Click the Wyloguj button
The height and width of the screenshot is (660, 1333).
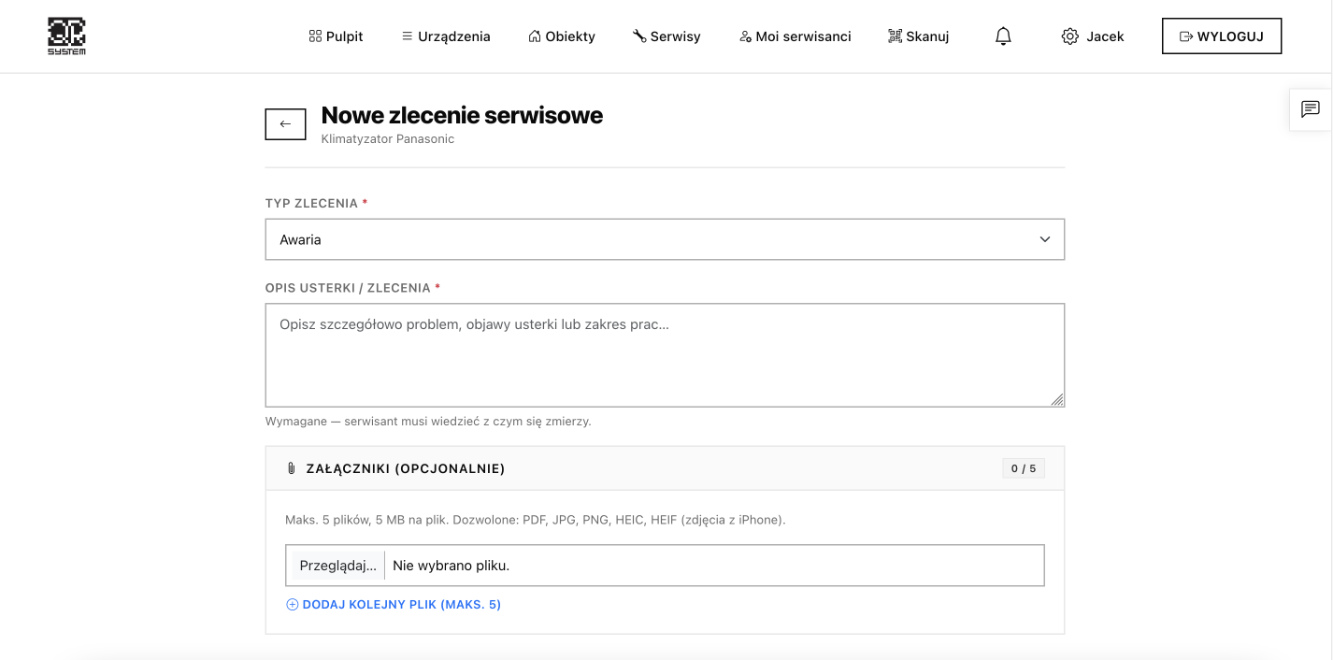click(x=1221, y=36)
